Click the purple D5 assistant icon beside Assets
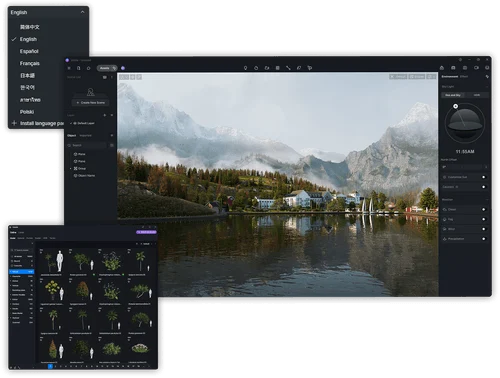 [x=123, y=68]
